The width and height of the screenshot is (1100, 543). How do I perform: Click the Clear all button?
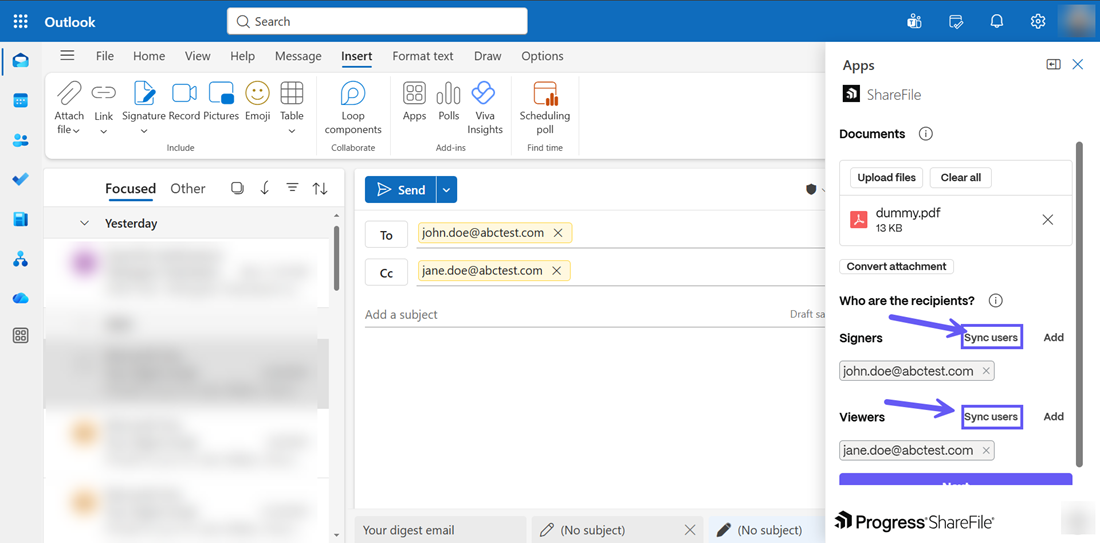[960, 177]
